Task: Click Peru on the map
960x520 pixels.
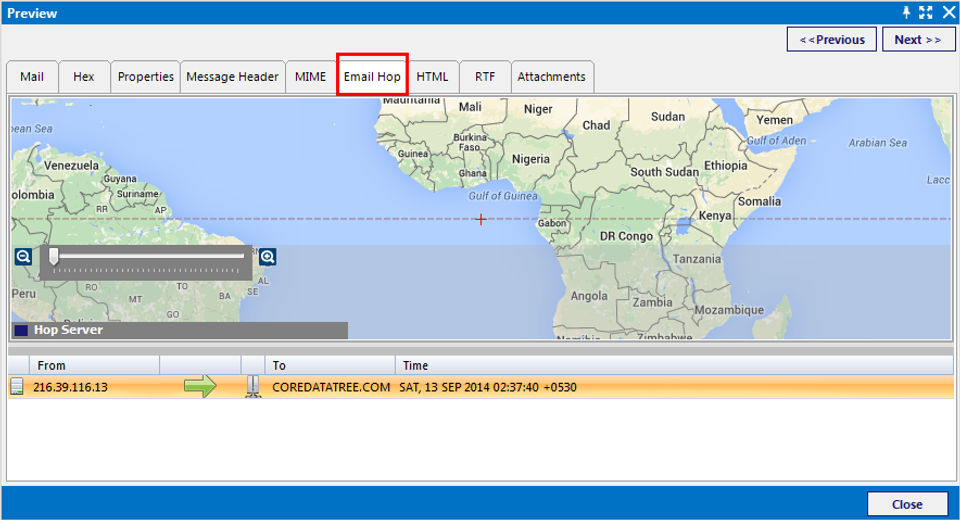Action: coord(24,293)
